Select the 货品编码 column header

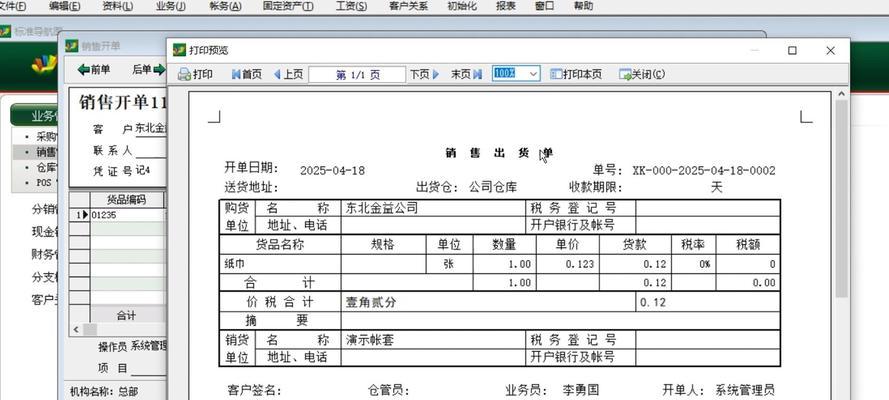pyautogui.click(x=126, y=199)
